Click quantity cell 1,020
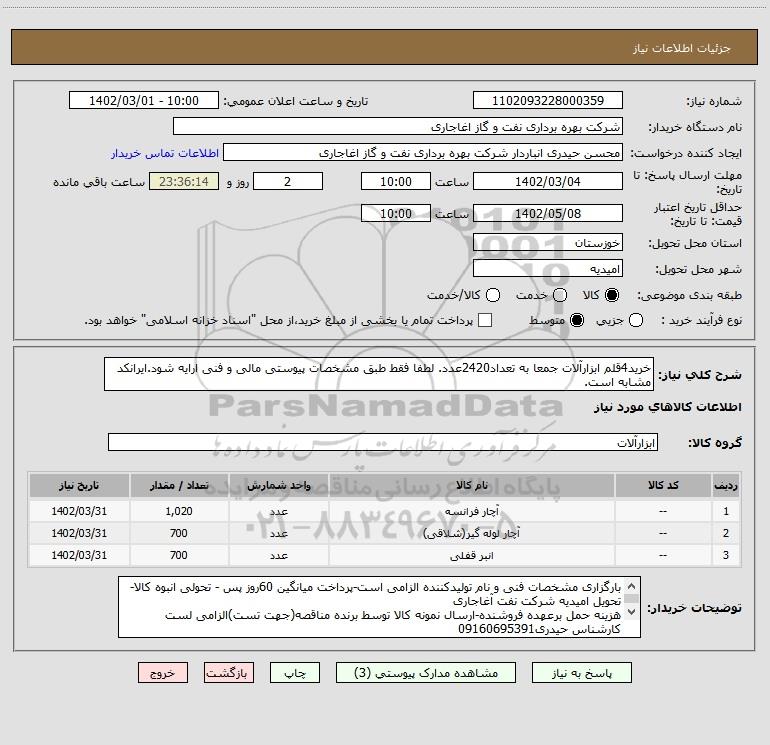 tap(179, 511)
